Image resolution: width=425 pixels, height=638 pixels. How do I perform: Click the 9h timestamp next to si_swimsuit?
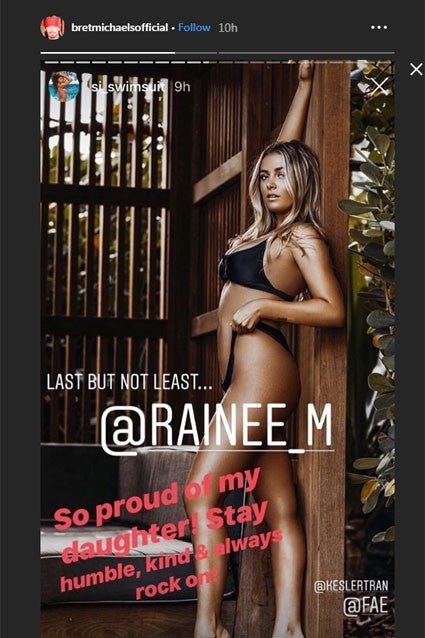182,87
